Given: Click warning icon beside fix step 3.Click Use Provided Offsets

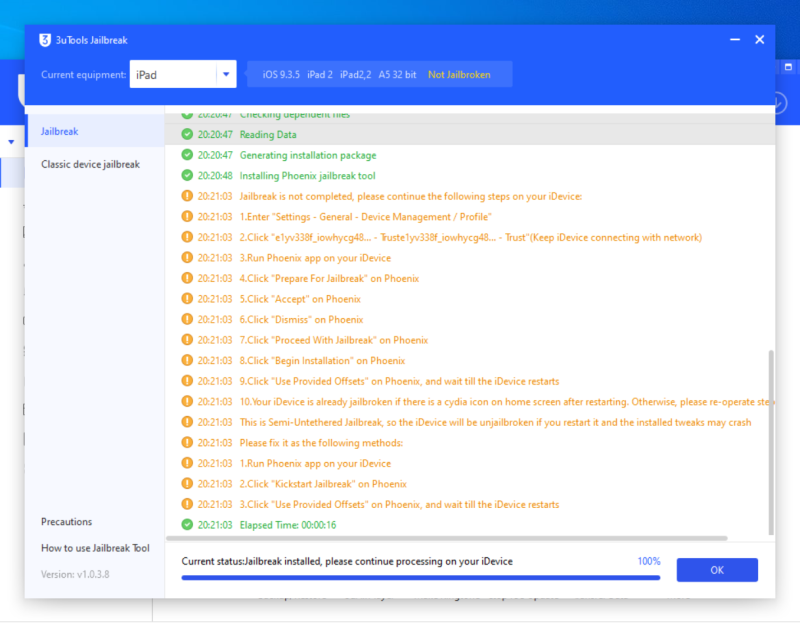Looking at the screenshot, I should click(x=187, y=504).
